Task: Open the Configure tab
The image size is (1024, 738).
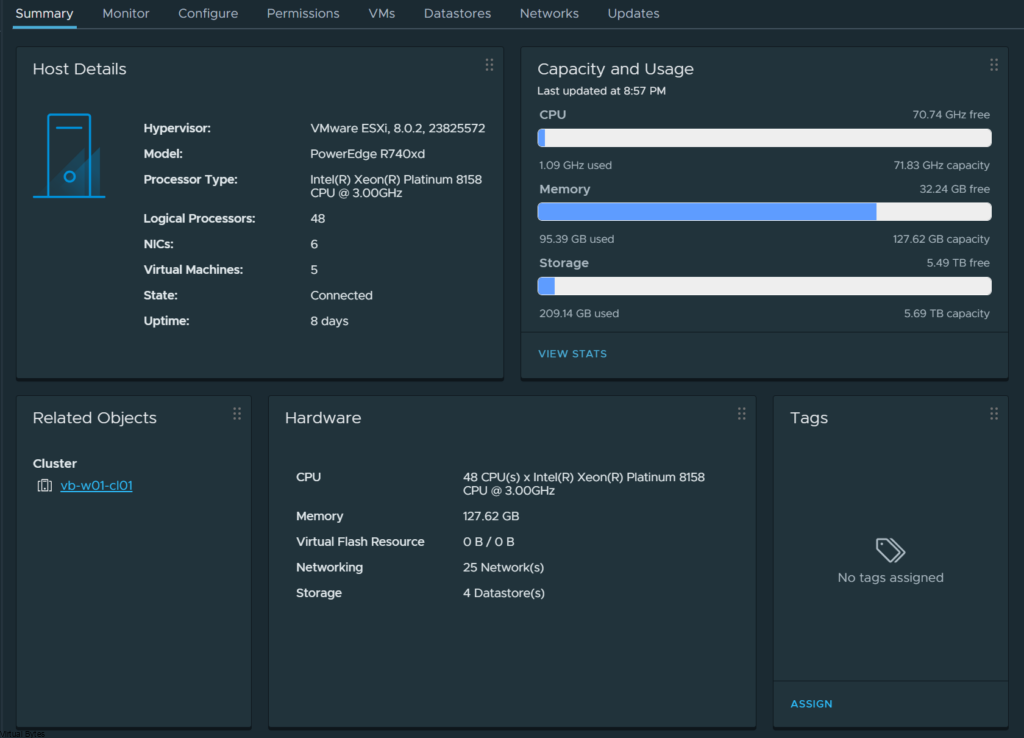Action: coord(208,14)
